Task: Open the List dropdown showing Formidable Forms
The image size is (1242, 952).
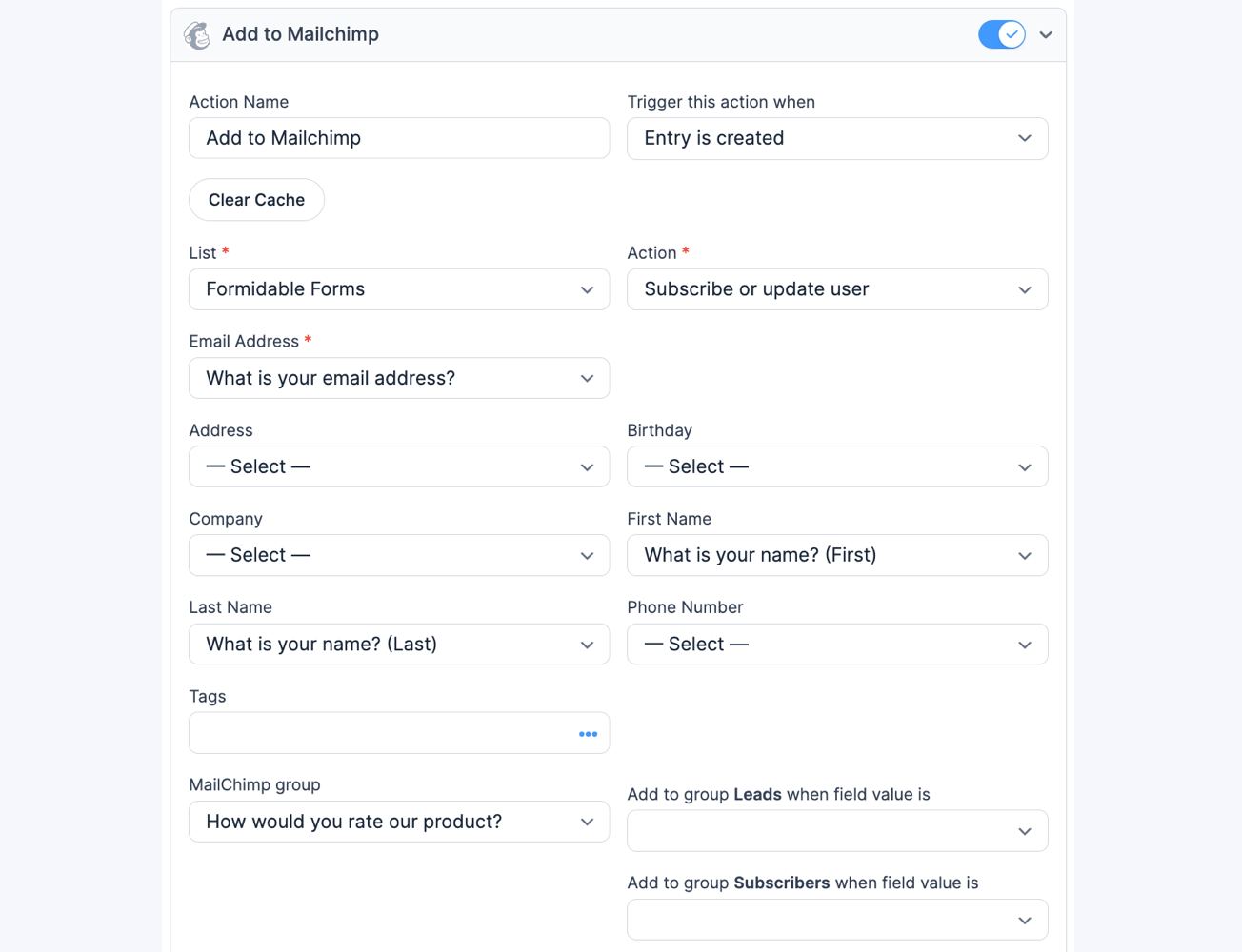Action: coord(399,289)
